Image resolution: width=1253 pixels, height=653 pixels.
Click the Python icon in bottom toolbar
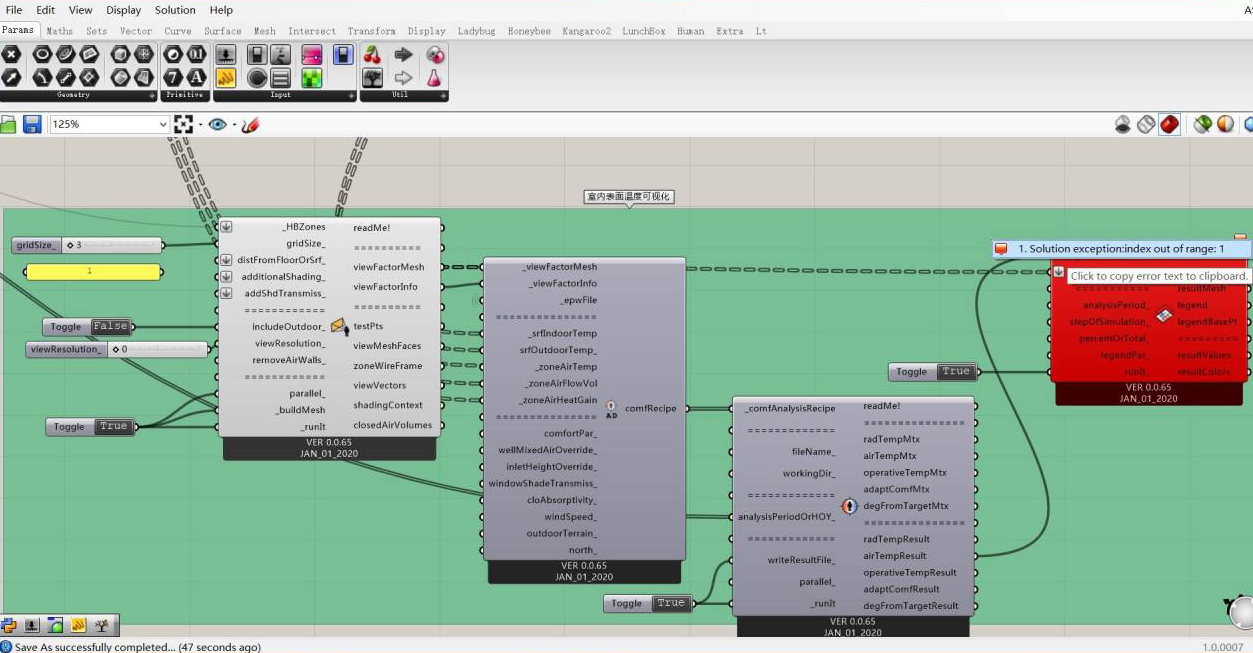tap(9, 626)
